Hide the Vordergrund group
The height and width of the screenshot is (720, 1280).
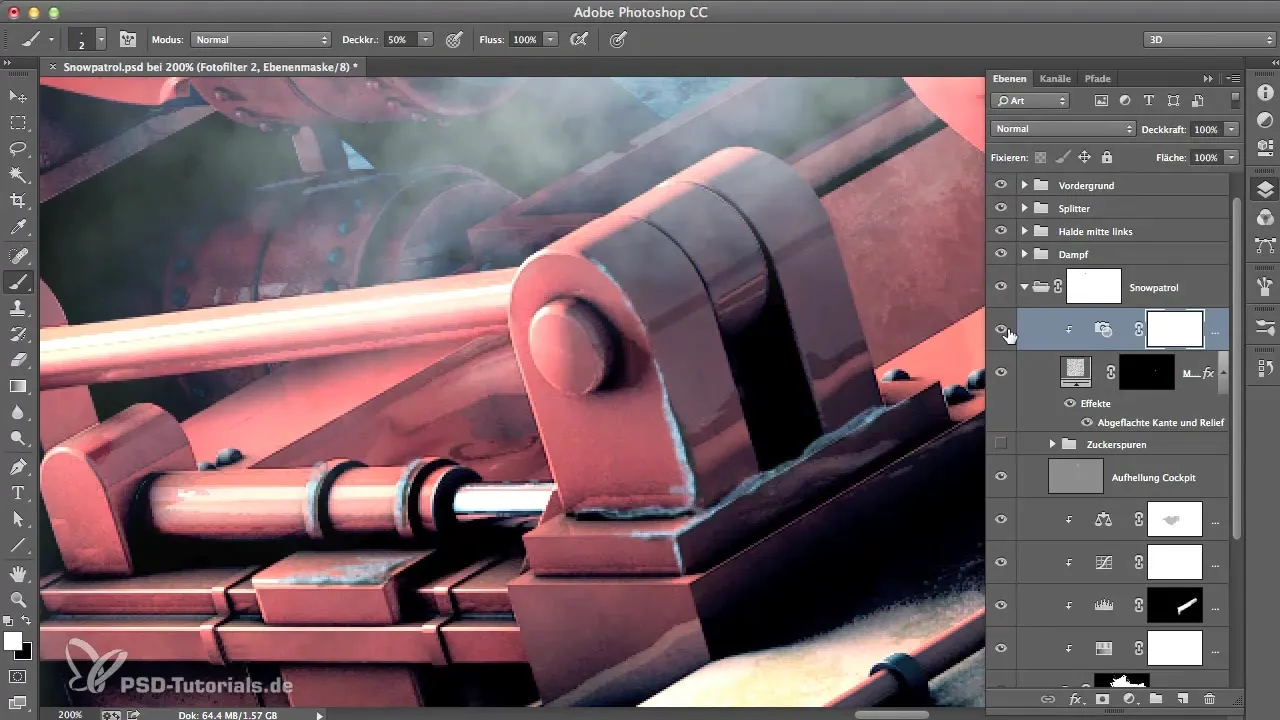[1001, 185]
